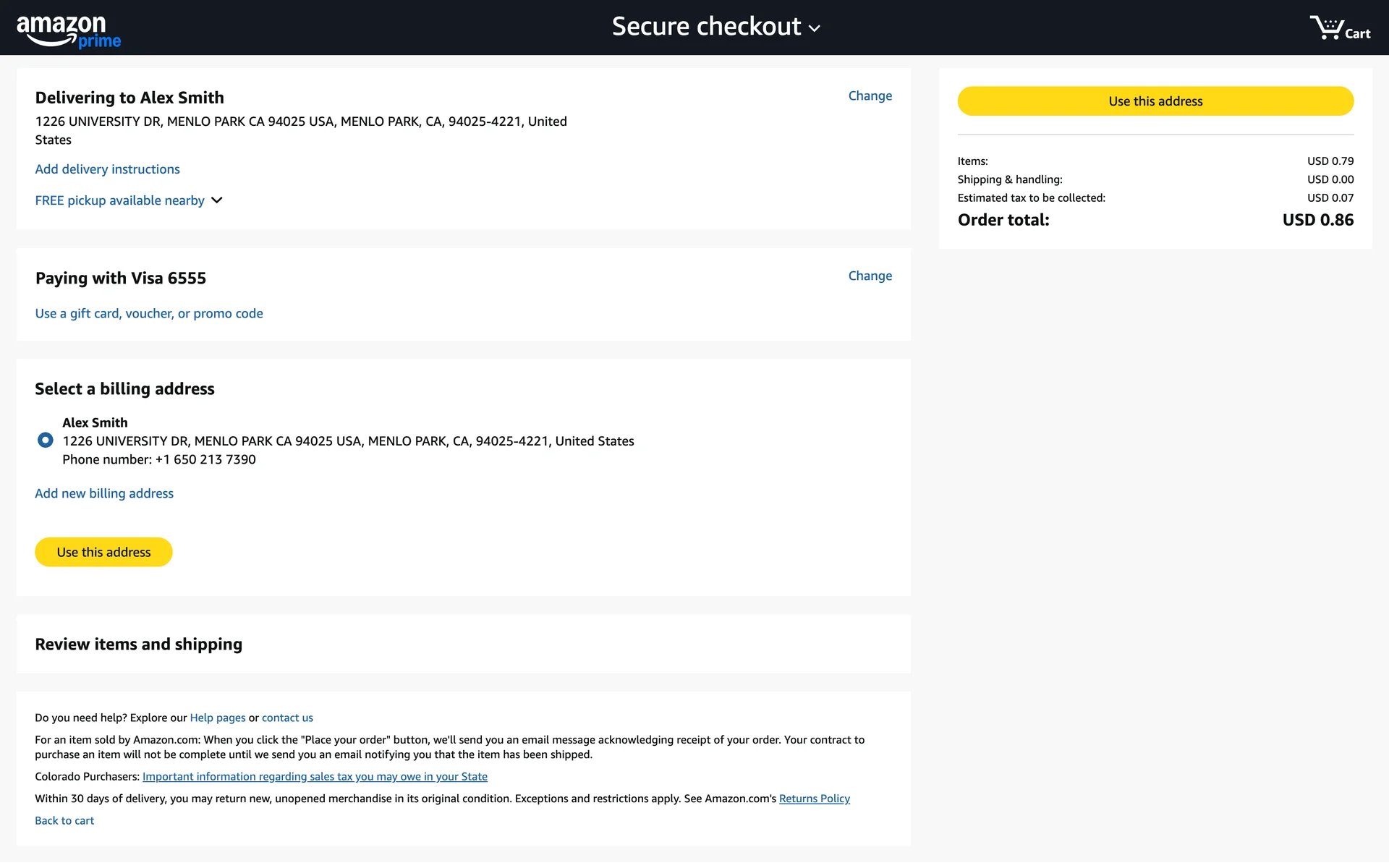Go Back to cart

pyautogui.click(x=64, y=820)
